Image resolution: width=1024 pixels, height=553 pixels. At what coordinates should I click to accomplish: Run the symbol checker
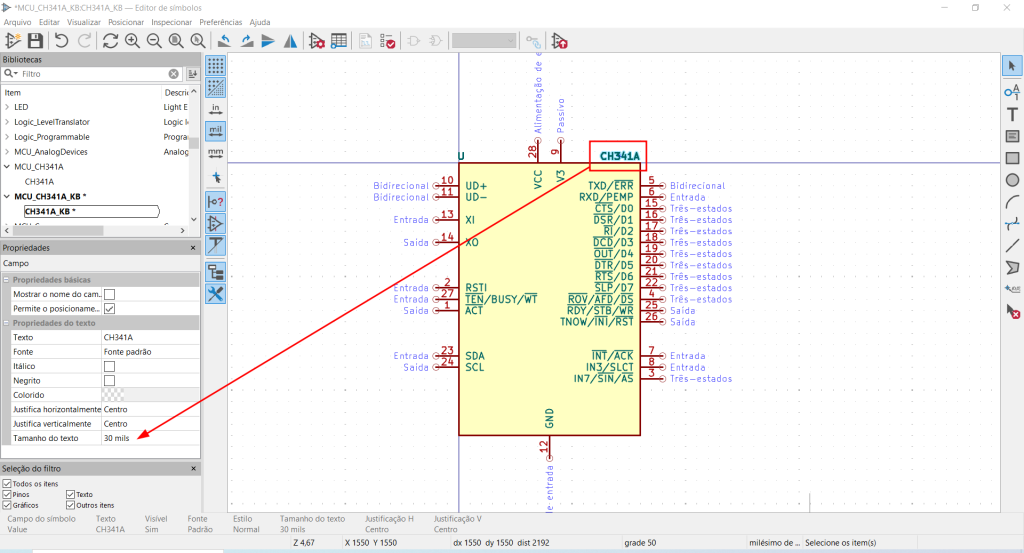[387, 41]
